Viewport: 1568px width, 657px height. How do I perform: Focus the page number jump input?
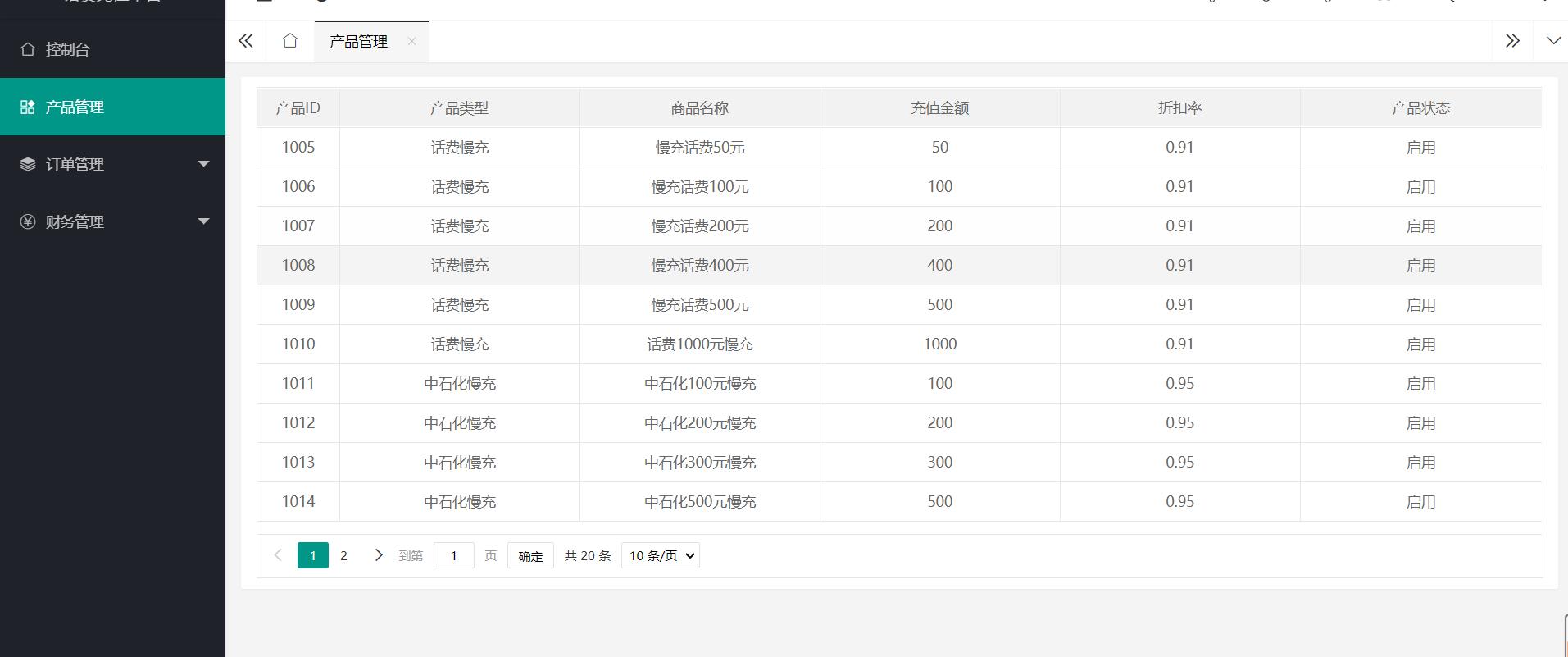point(454,555)
